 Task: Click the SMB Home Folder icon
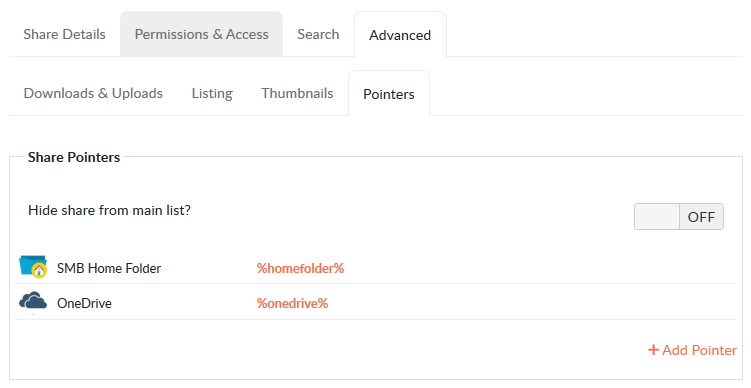click(33, 266)
